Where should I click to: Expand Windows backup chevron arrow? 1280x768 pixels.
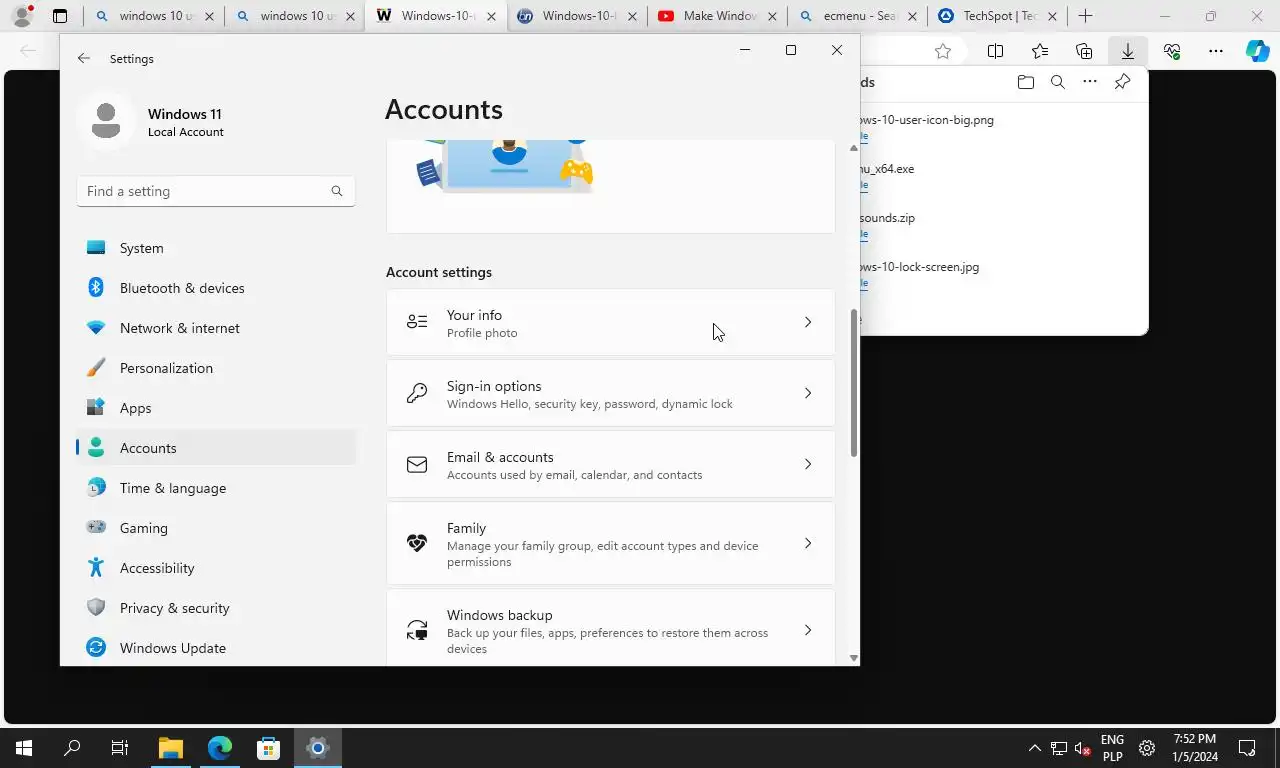pyautogui.click(x=808, y=630)
